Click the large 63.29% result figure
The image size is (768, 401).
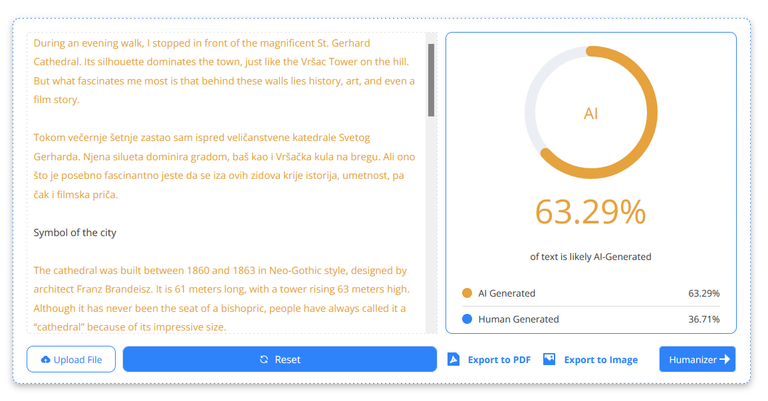(590, 212)
